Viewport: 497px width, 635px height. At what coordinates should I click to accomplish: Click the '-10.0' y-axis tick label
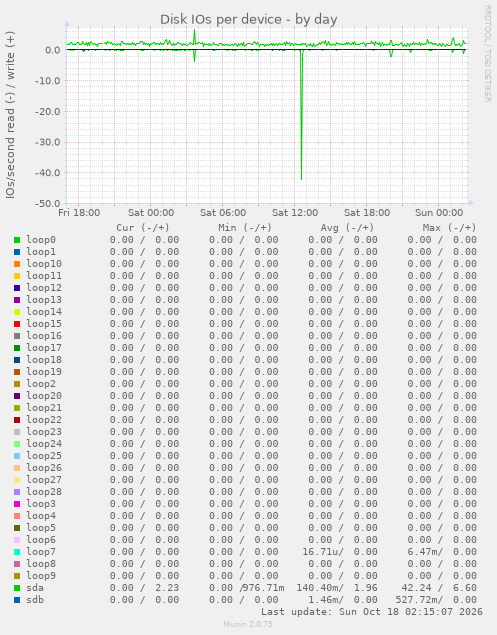[x=47, y=81]
